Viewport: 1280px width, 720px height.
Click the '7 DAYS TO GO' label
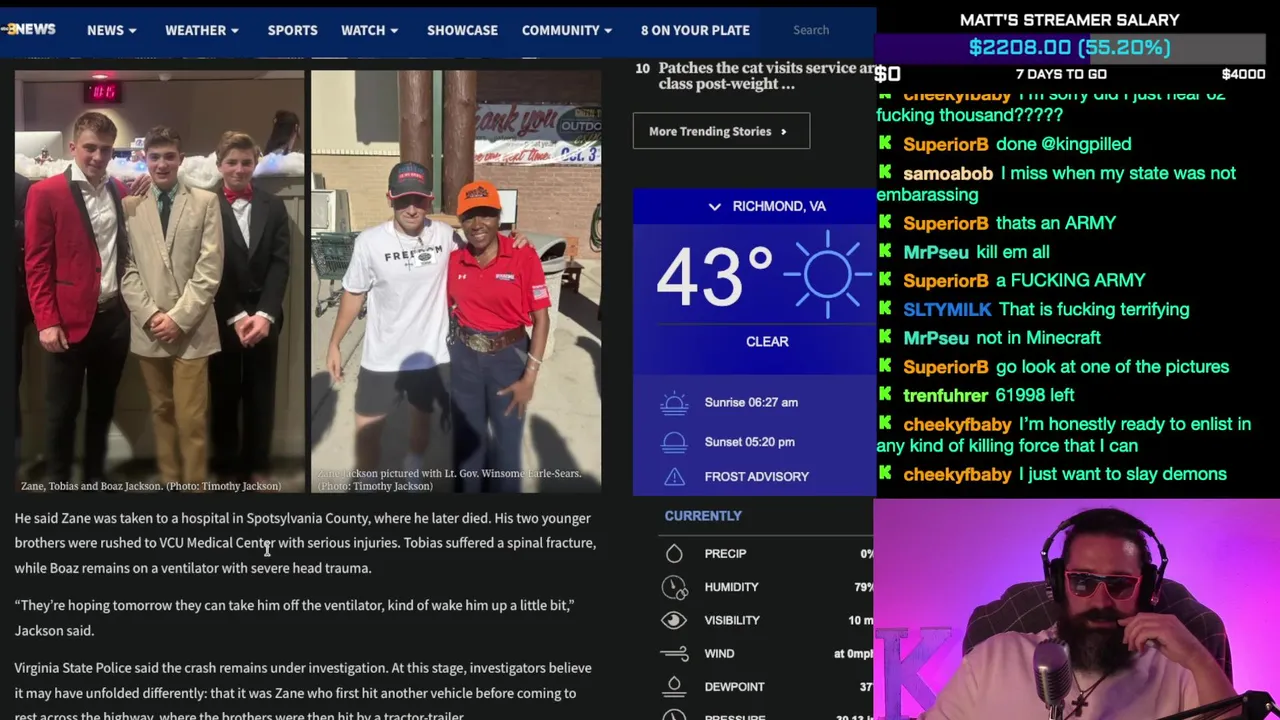pyautogui.click(x=1060, y=74)
